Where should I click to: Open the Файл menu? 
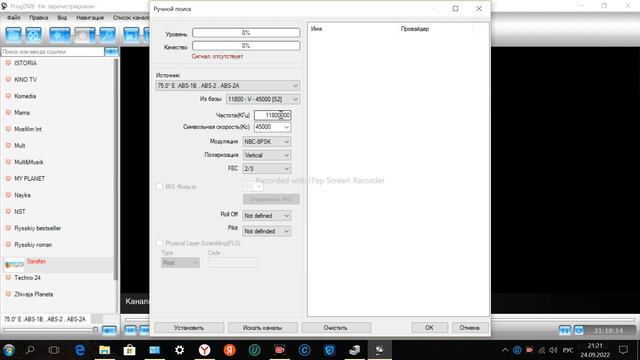(x=13, y=18)
